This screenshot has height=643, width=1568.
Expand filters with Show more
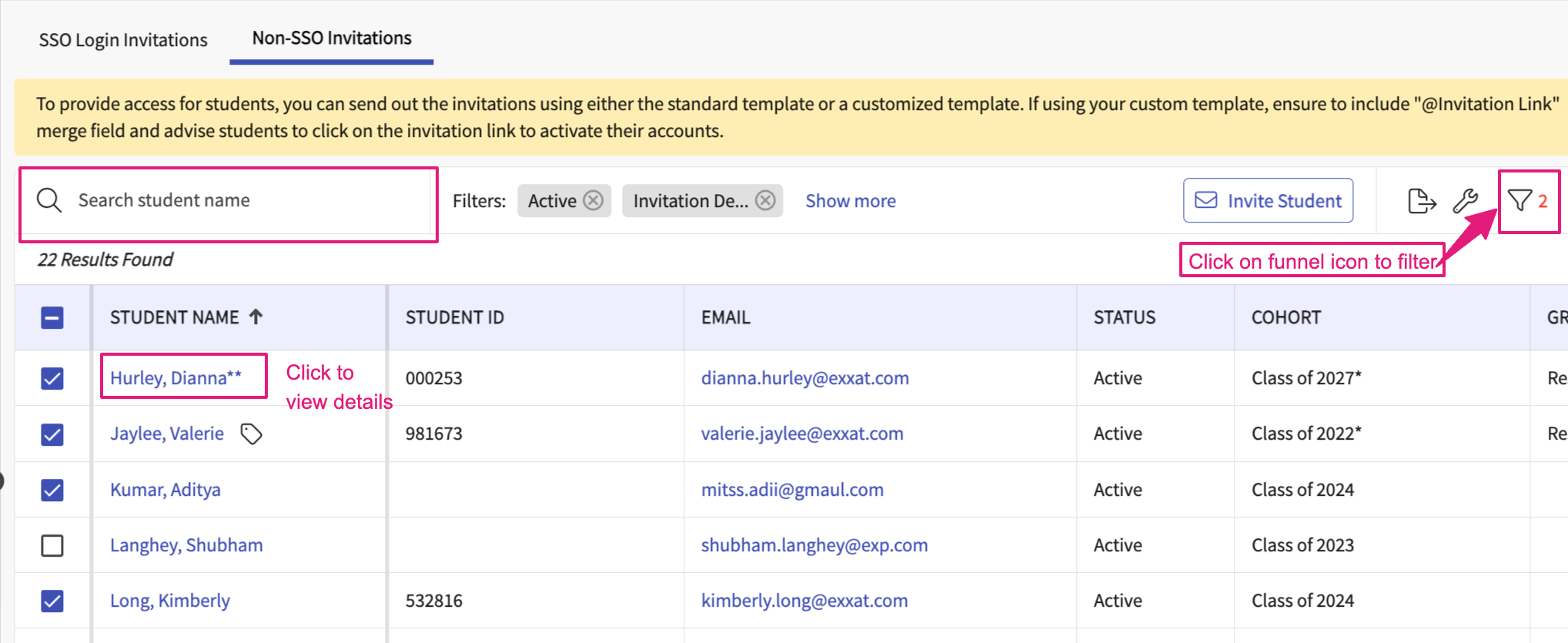[x=850, y=201]
